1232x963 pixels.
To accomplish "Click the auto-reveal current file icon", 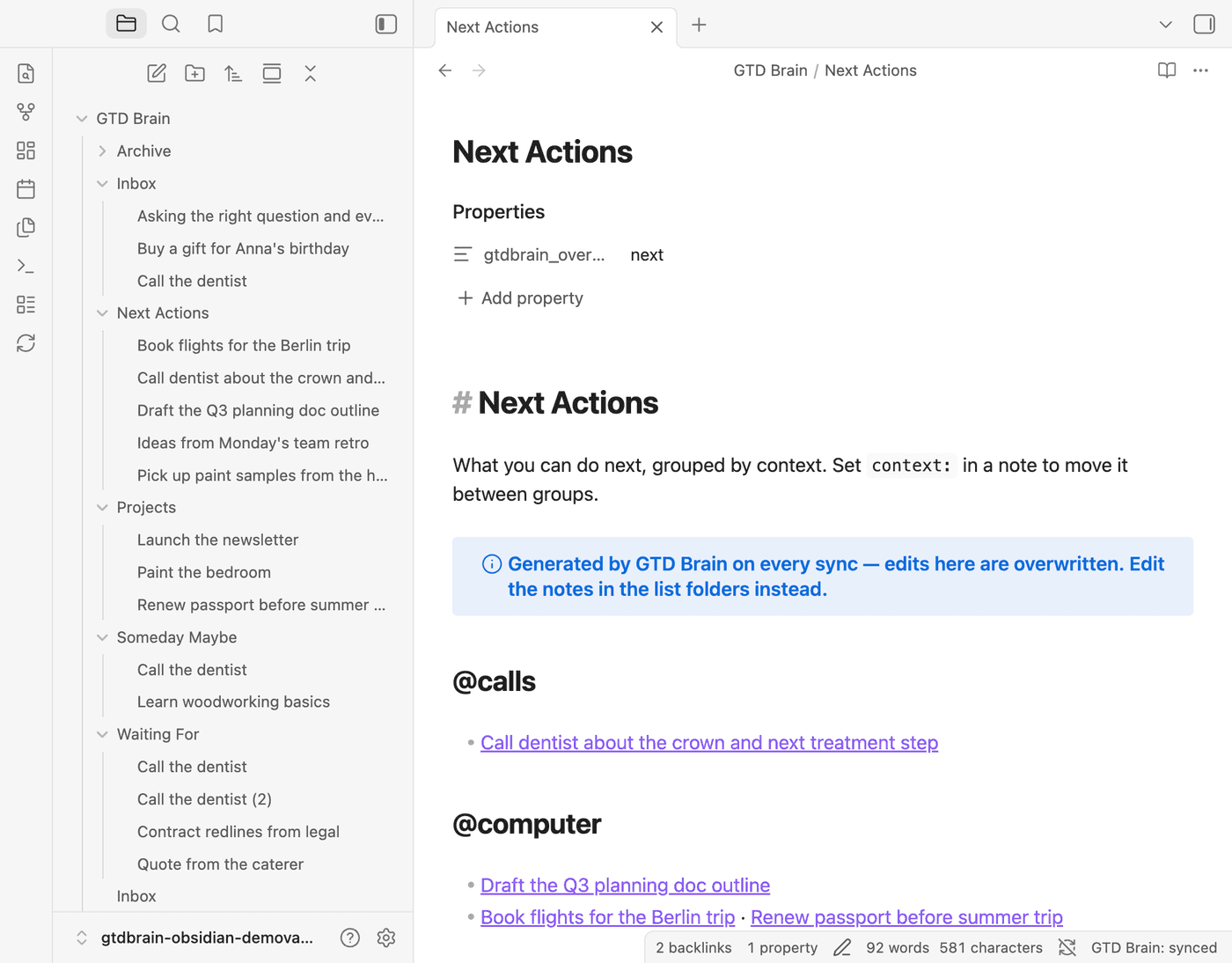I will tap(272, 74).
